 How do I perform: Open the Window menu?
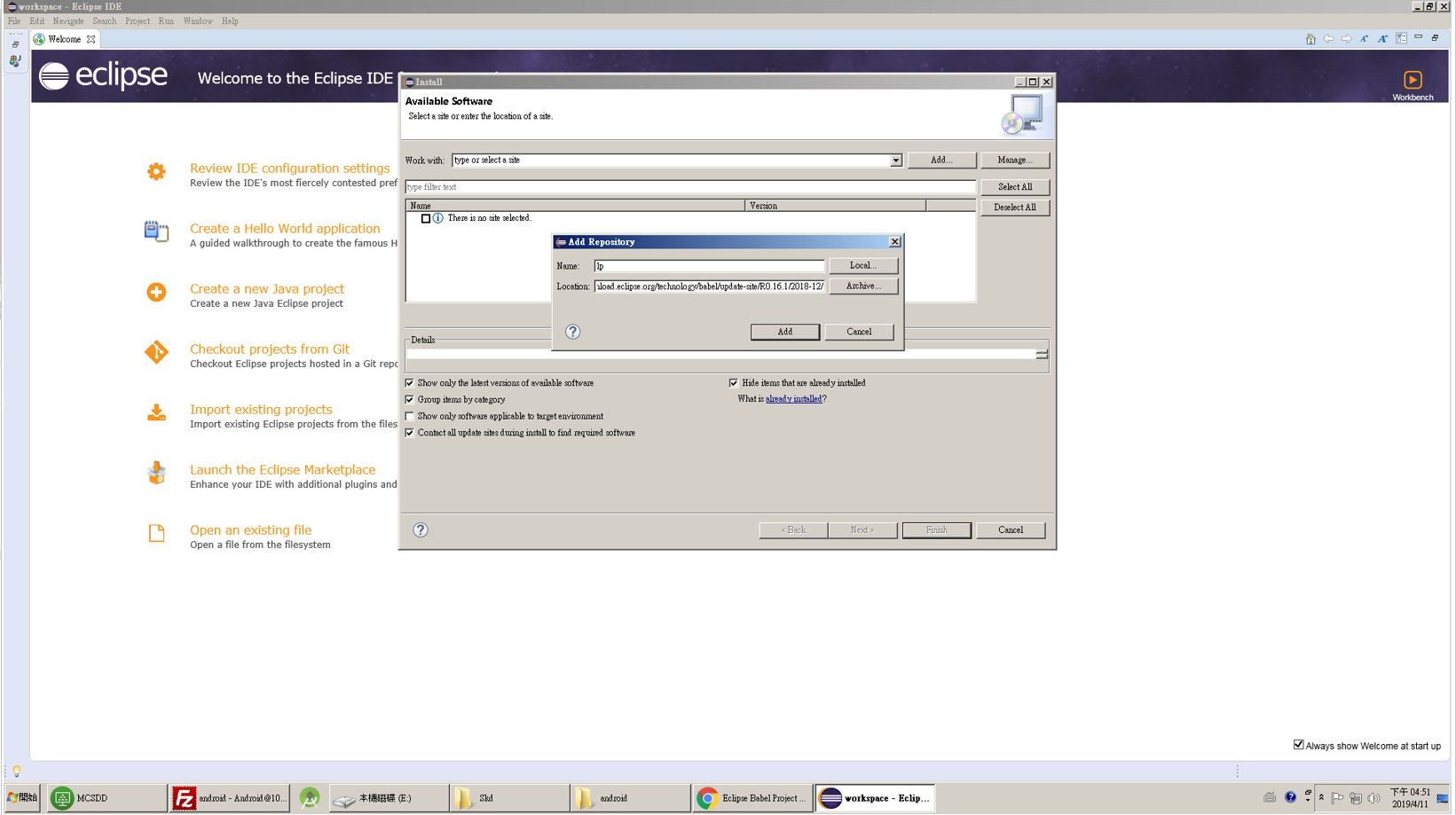pyautogui.click(x=198, y=21)
